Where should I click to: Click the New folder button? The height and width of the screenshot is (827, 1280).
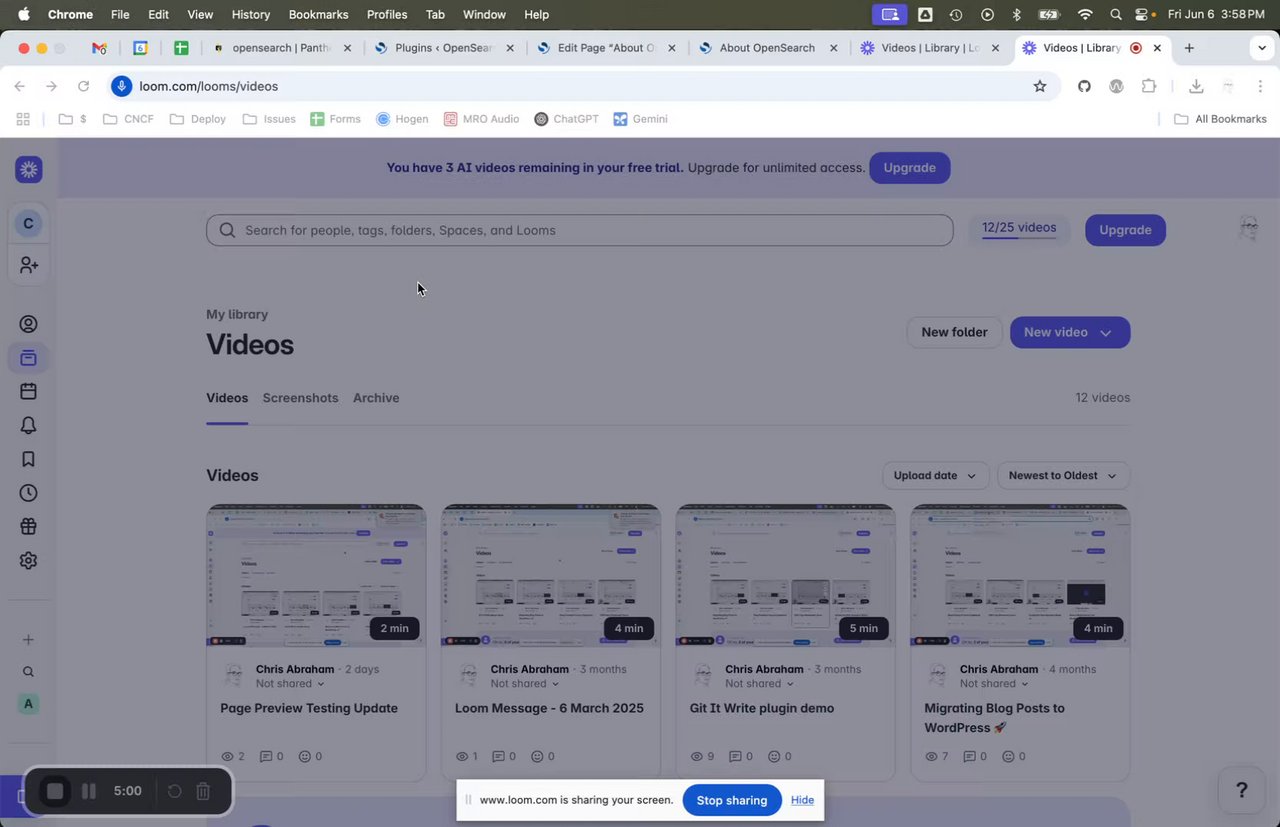click(x=954, y=333)
